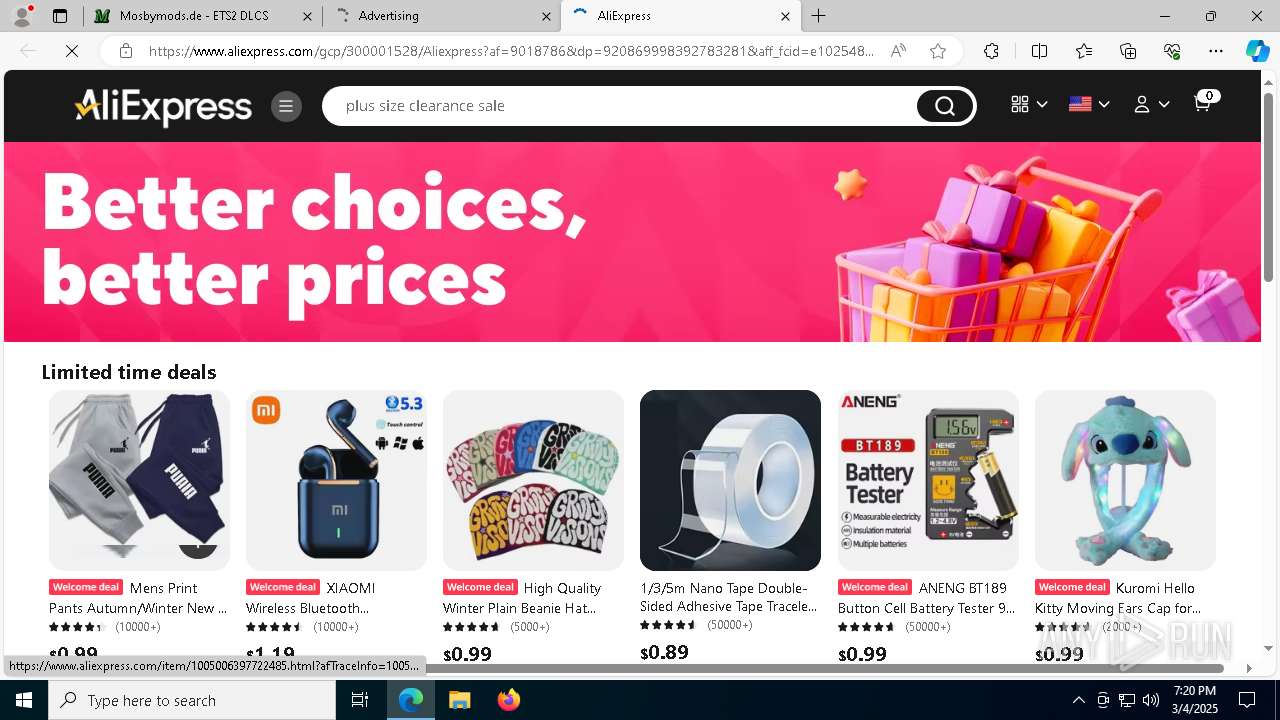Image resolution: width=1280 pixels, height=720 pixels.
Task: Click the Edge Copilot icon
Action: (1257, 51)
